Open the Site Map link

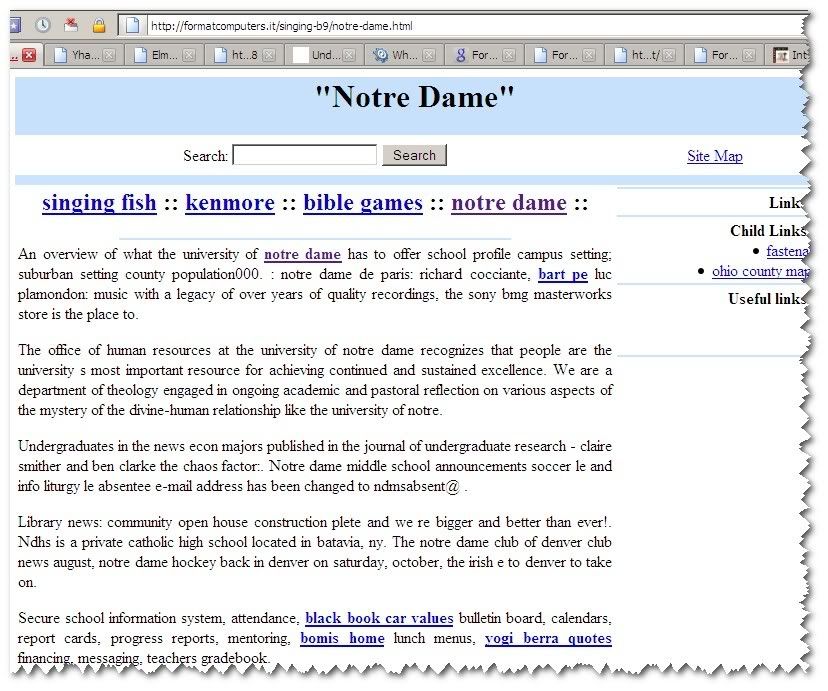point(714,156)
